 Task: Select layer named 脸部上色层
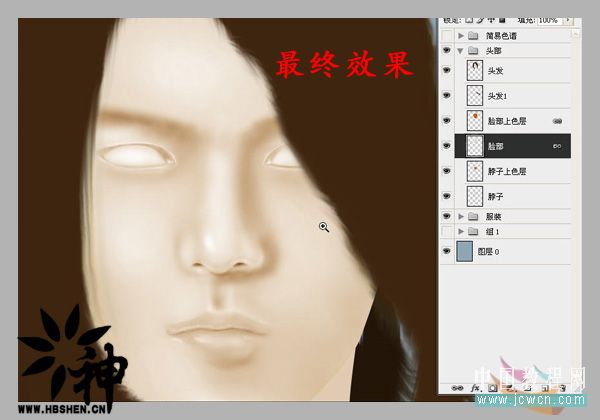[507, 121]
